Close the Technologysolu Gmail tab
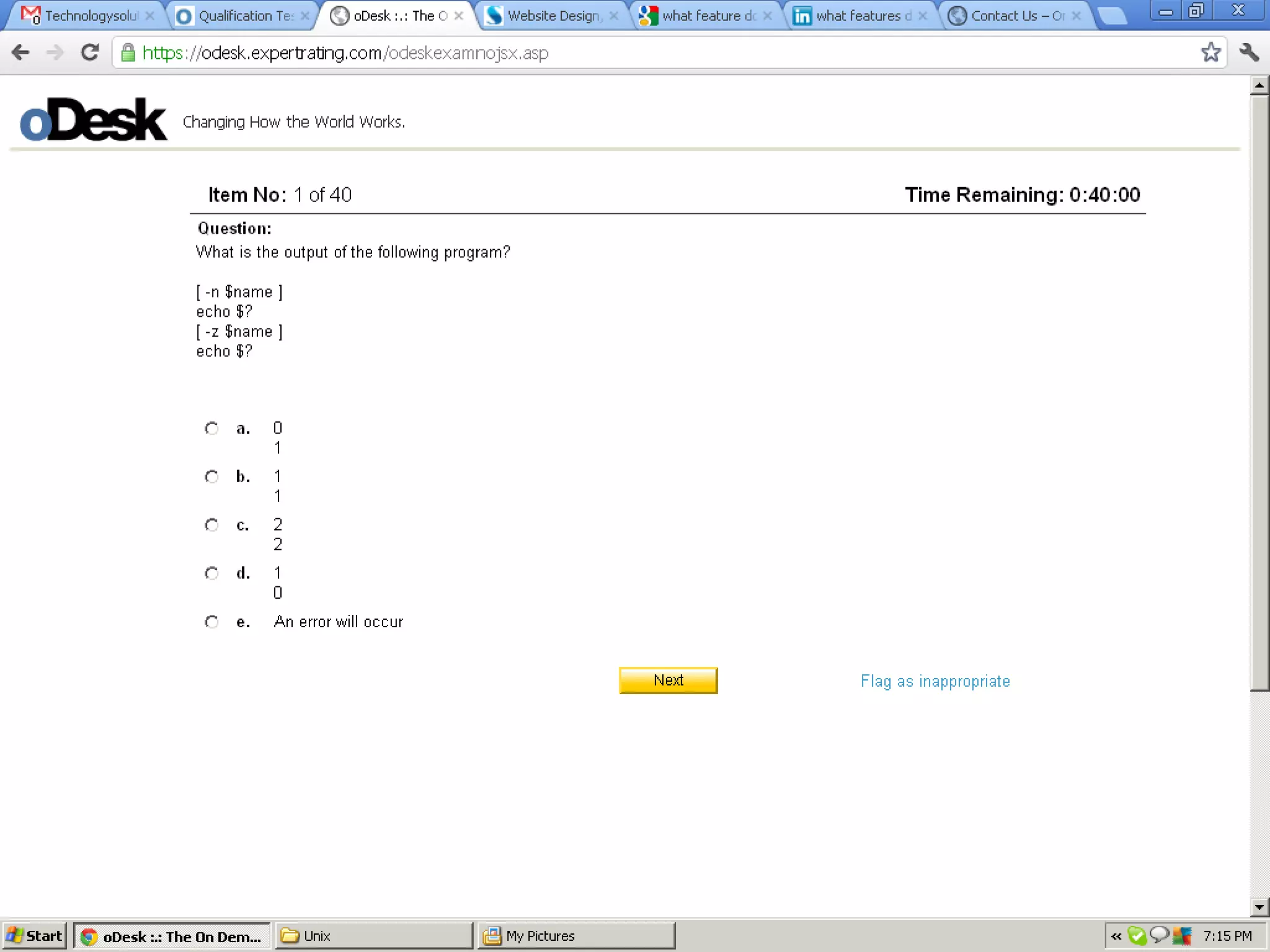1270x952 pixels. click(x=149, y=16)
